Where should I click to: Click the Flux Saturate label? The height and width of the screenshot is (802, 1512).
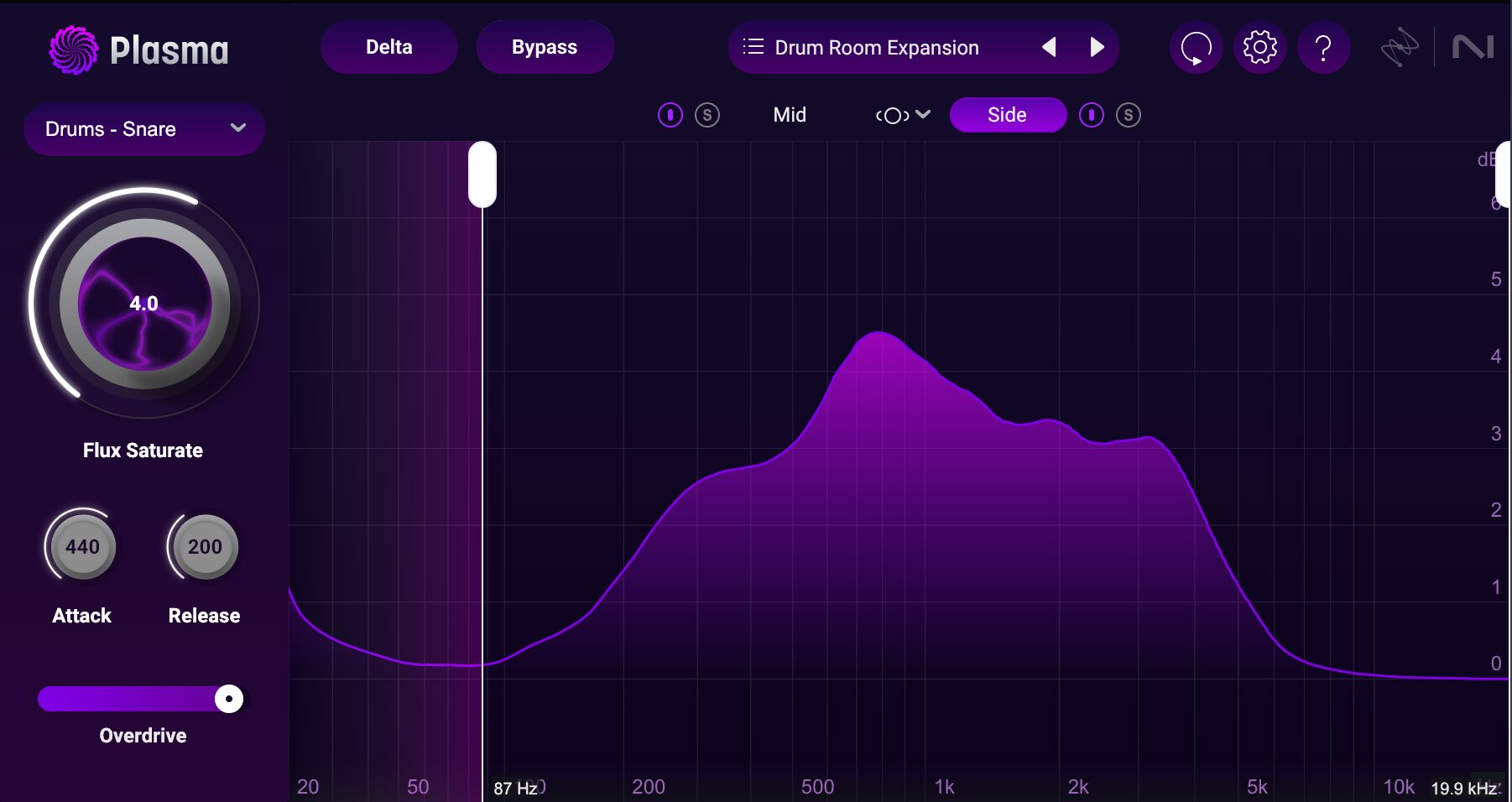pos(143,450)
